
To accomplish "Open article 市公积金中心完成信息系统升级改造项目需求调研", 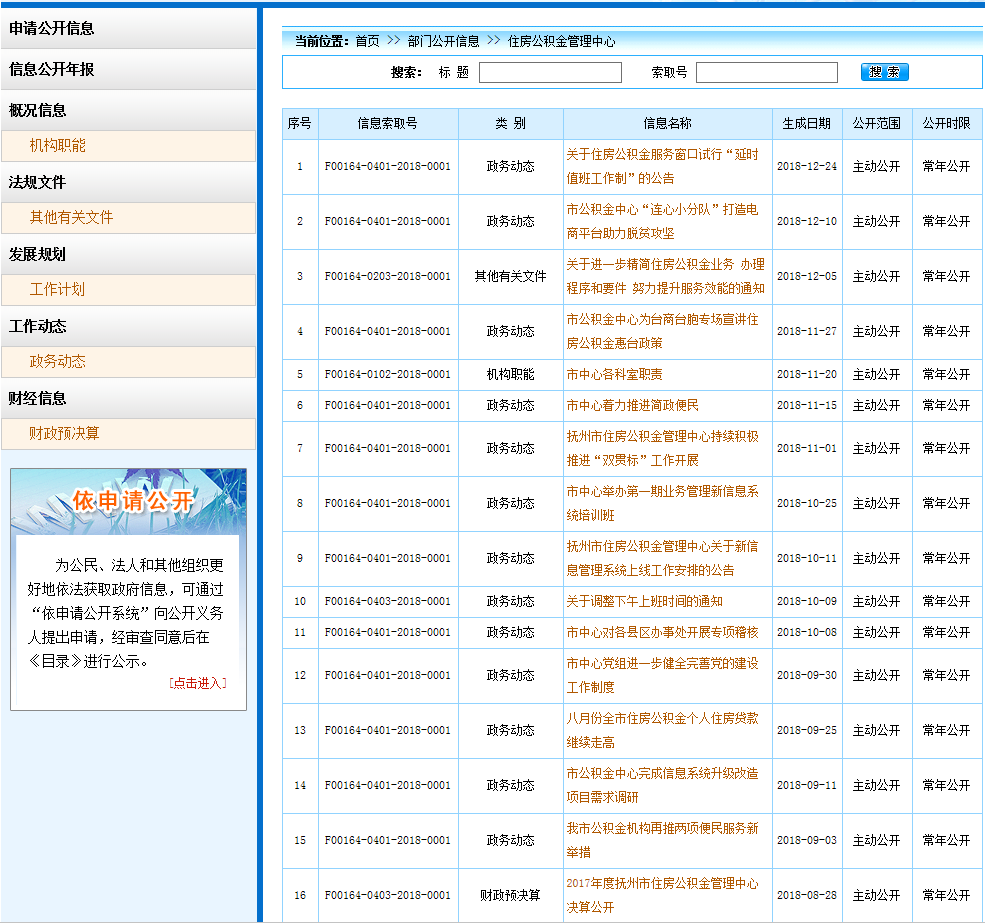I will (x=662, y=785).
